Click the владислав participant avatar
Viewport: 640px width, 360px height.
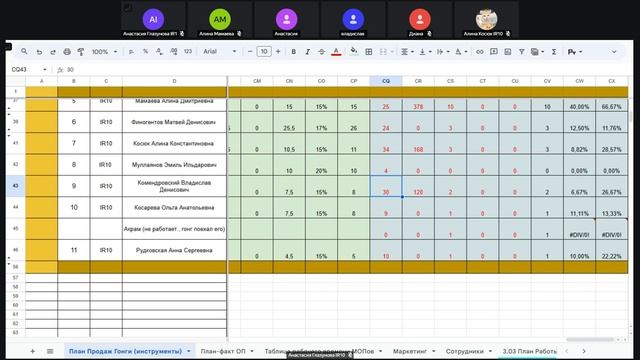pyautogui.click(x=353, y=19)
